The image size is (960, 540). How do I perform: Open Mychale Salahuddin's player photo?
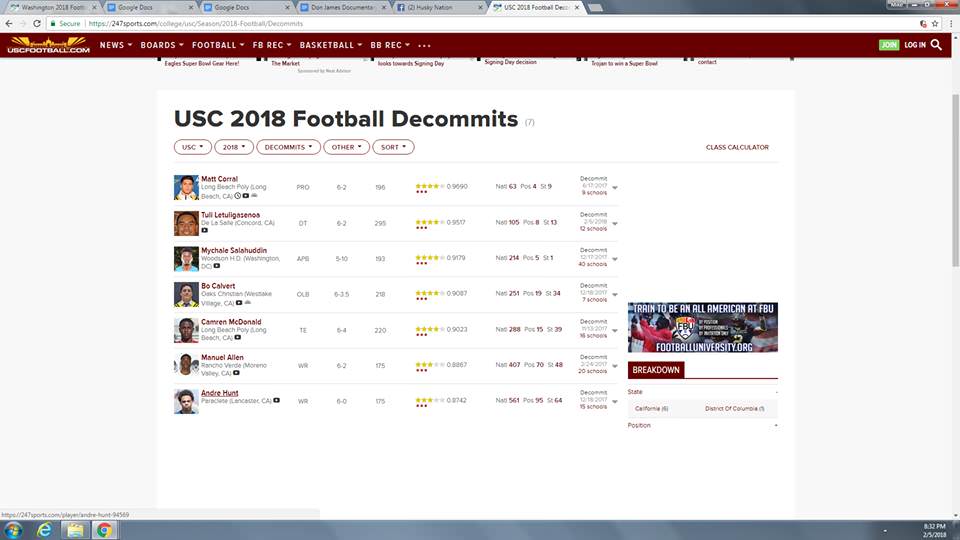186,259
